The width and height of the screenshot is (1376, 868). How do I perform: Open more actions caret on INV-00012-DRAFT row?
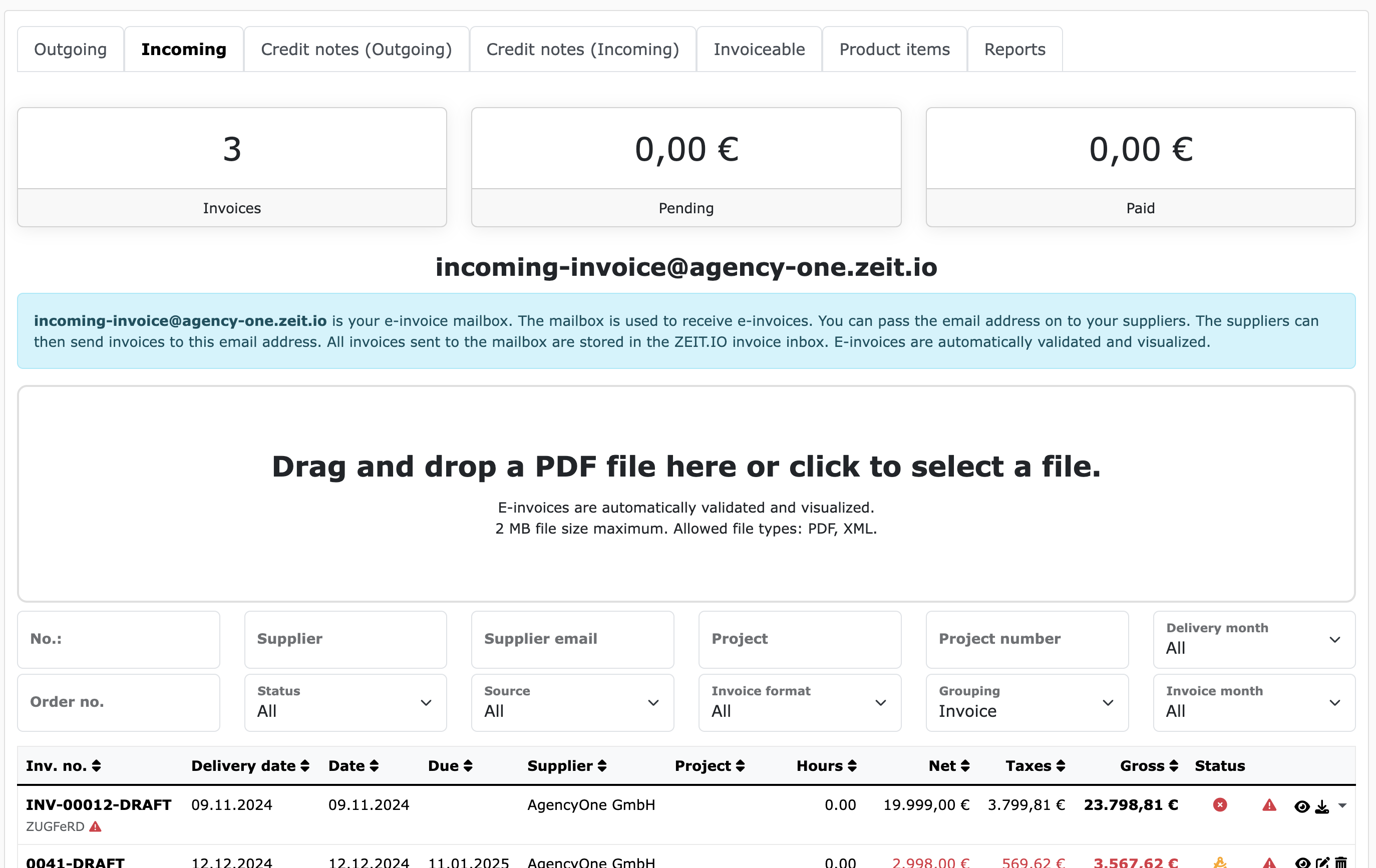pos(1342,805)
